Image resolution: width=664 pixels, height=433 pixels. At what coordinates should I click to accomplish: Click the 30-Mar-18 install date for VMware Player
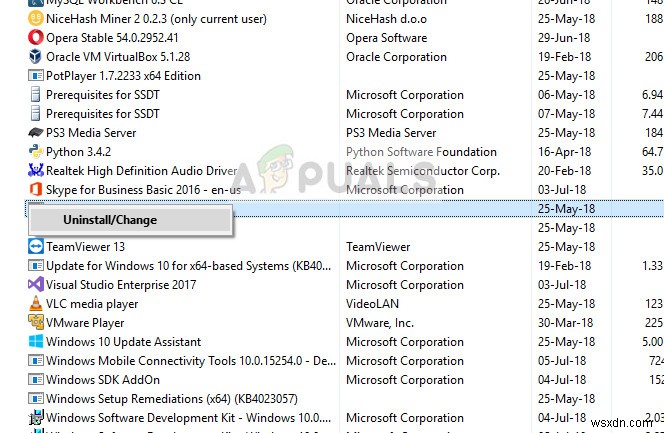pos(565,323)
